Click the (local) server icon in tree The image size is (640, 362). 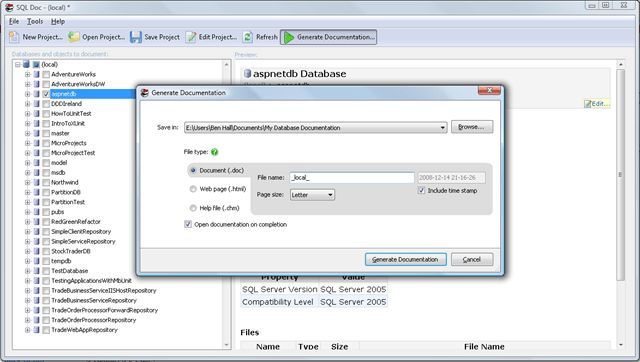click(x=27, y=64)
